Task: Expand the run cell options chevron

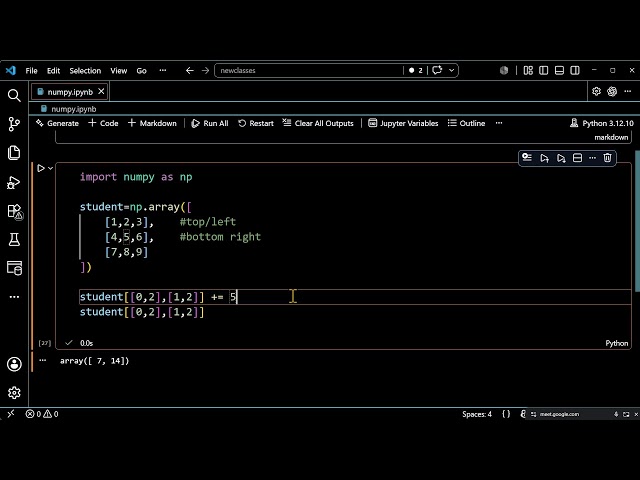Action: (x=51, y=168)
